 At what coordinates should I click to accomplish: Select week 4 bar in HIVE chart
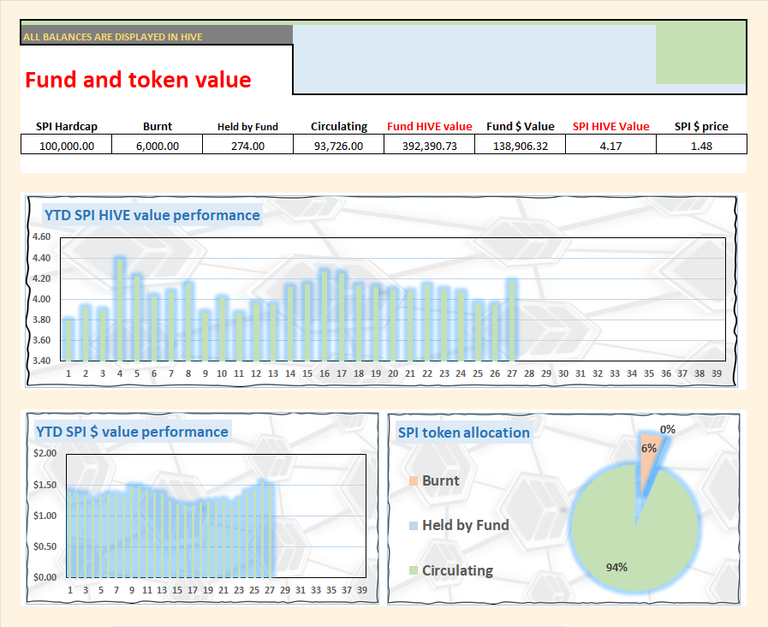point(120,309)
